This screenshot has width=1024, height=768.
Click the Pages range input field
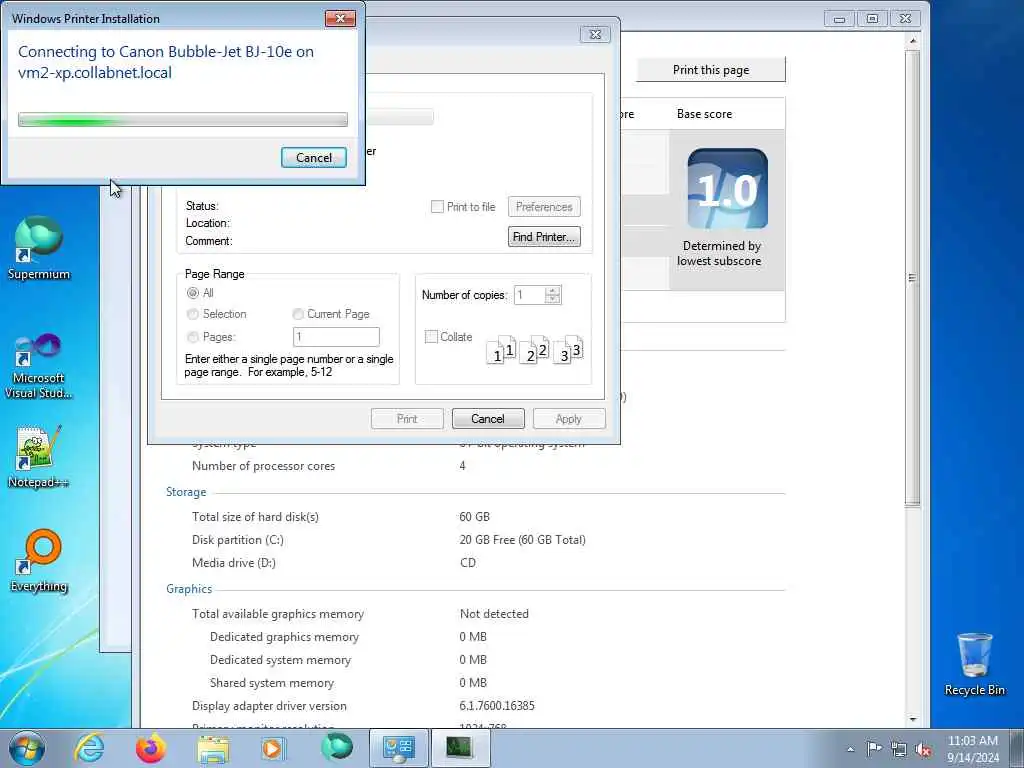tap(336, 336)
